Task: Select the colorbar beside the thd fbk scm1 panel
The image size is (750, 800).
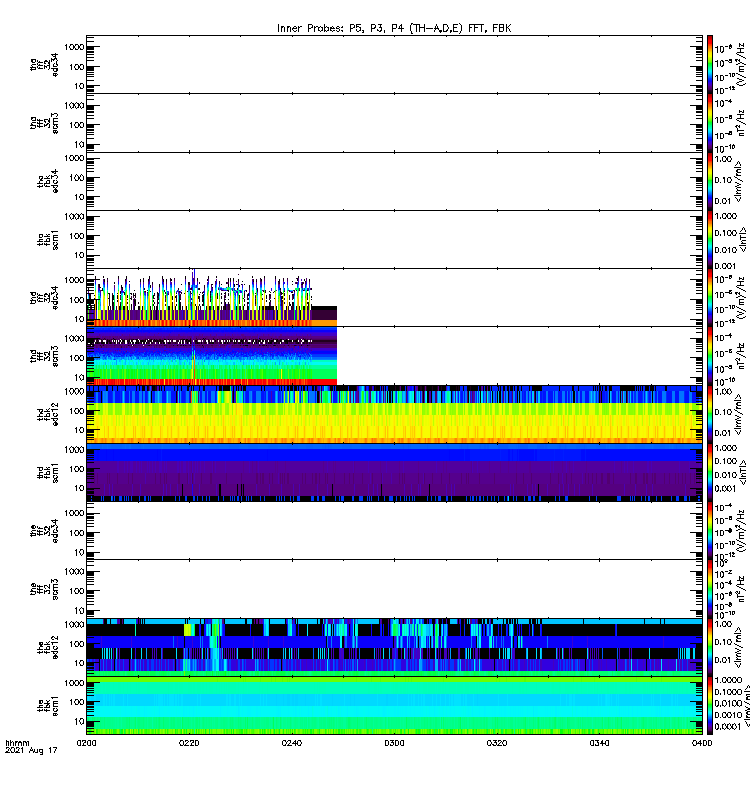Action: [710, 472]
